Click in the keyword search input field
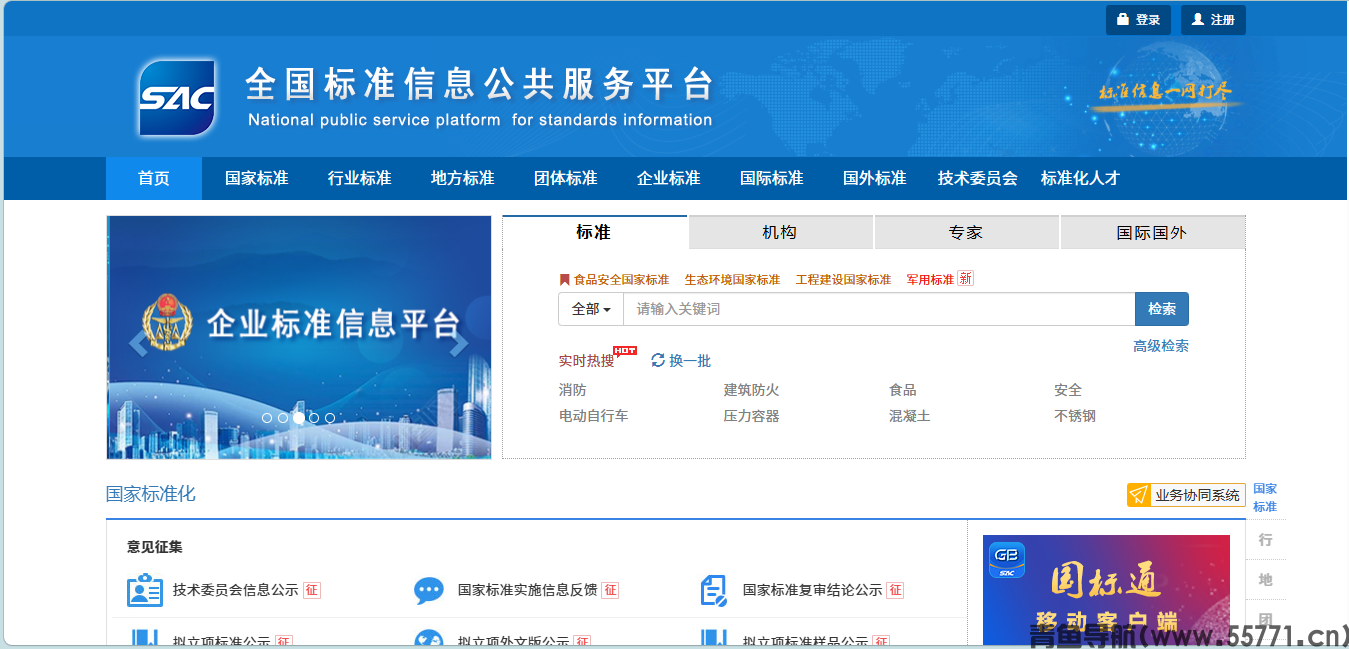This screenshot has height=649, width=1349. click(x=879, y=309)
